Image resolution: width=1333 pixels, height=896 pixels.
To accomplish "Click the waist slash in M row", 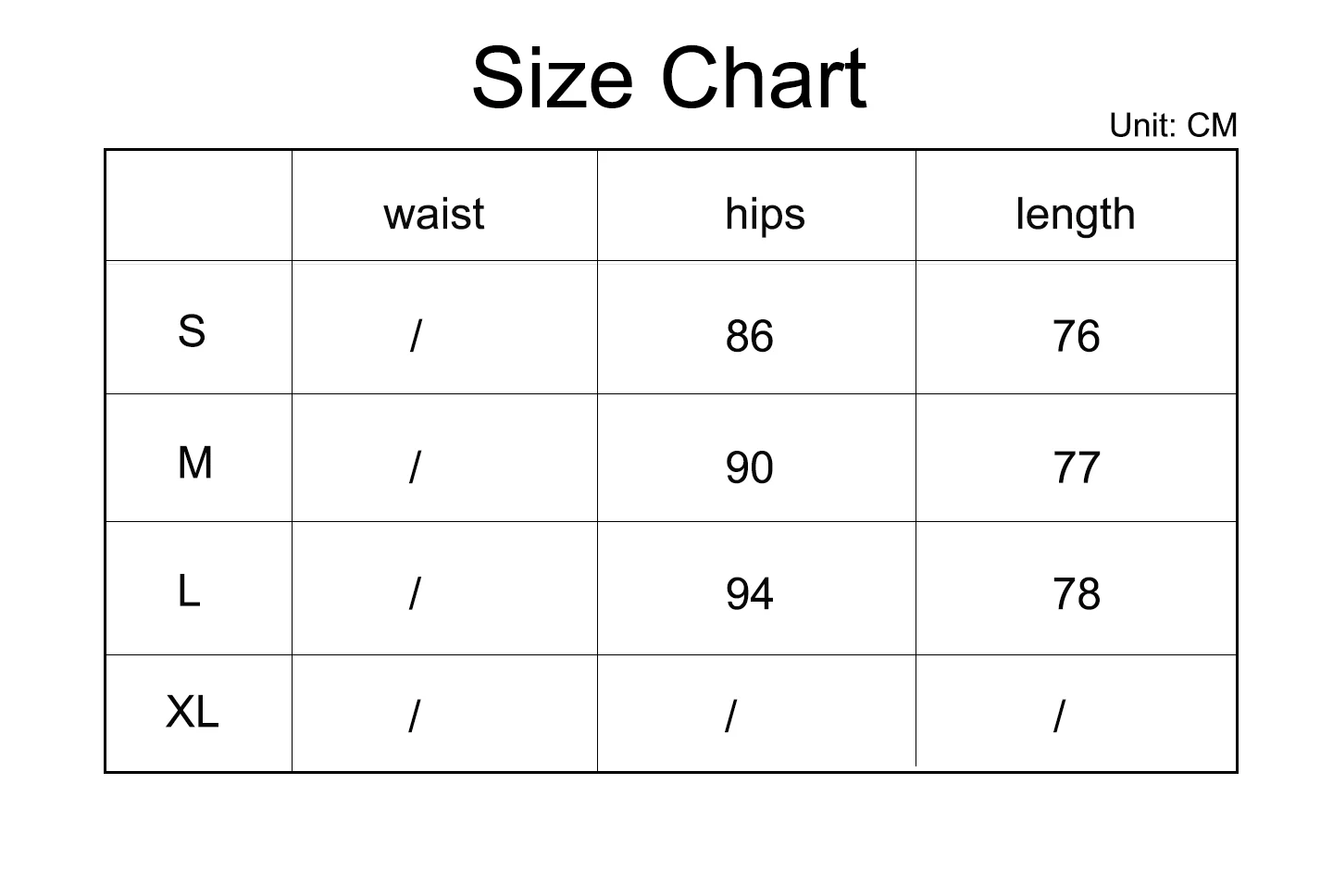I will point(415,467).
